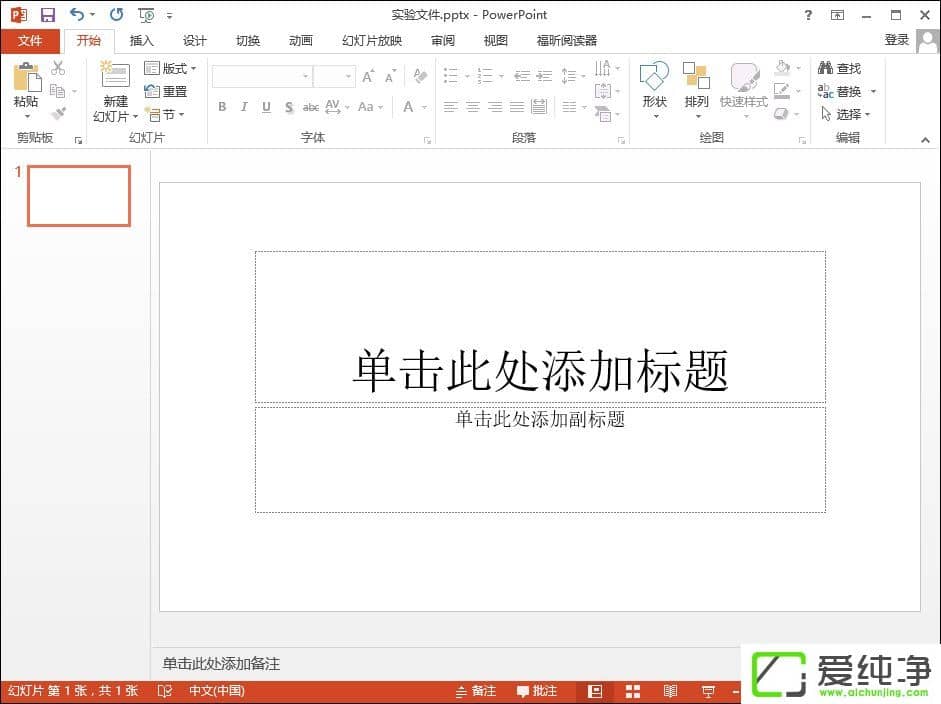941x704 pixels.
Task: Collapse the ribbon with chevron arrow
Action: (925, 140)
